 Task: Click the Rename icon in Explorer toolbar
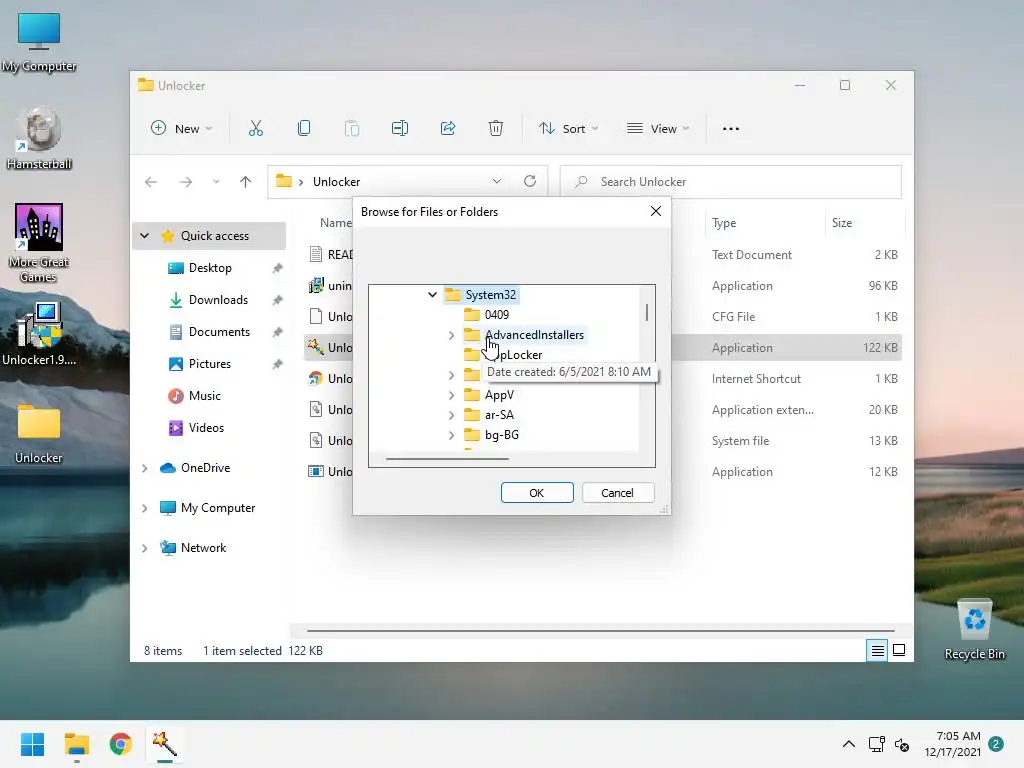click(x=400, y=129)
